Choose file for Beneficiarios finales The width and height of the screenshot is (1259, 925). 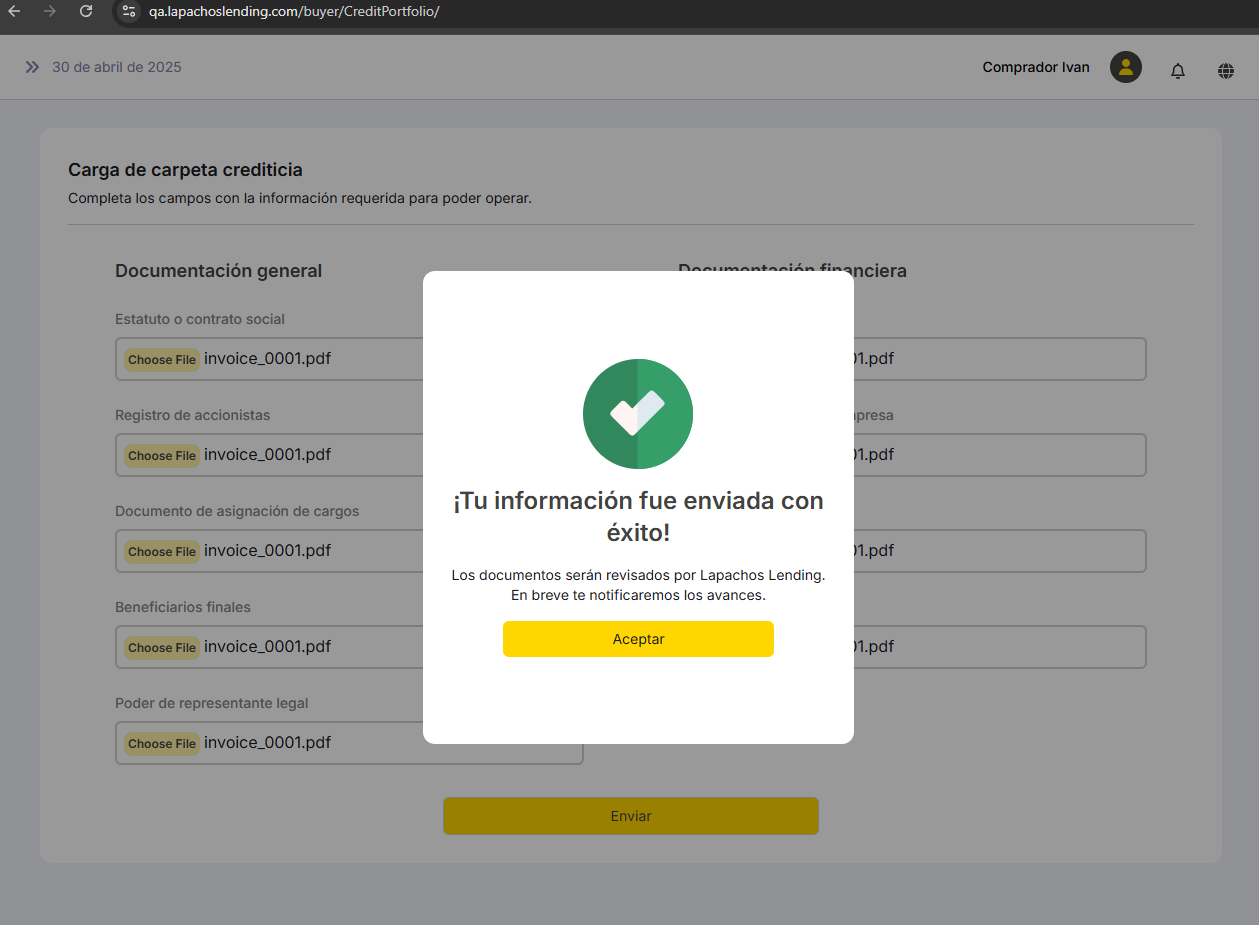pos(161,648)
